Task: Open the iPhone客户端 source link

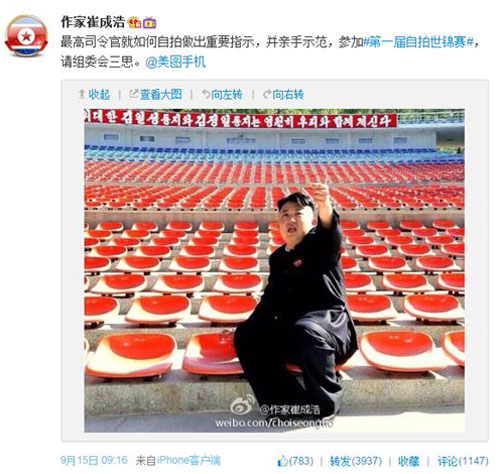Action: point(189,460)
